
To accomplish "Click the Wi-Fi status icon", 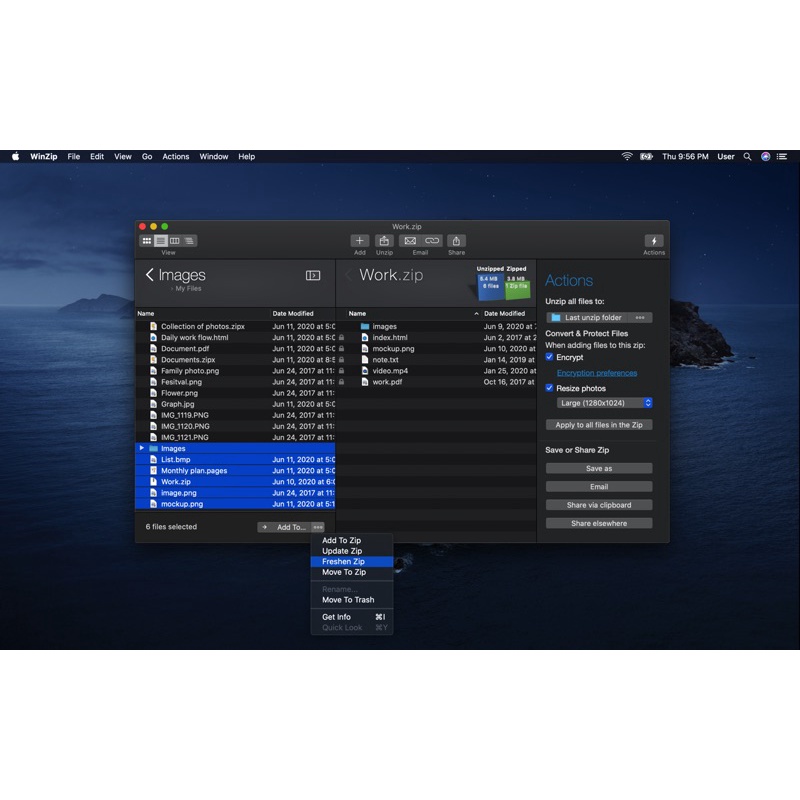I will point(627,157).
